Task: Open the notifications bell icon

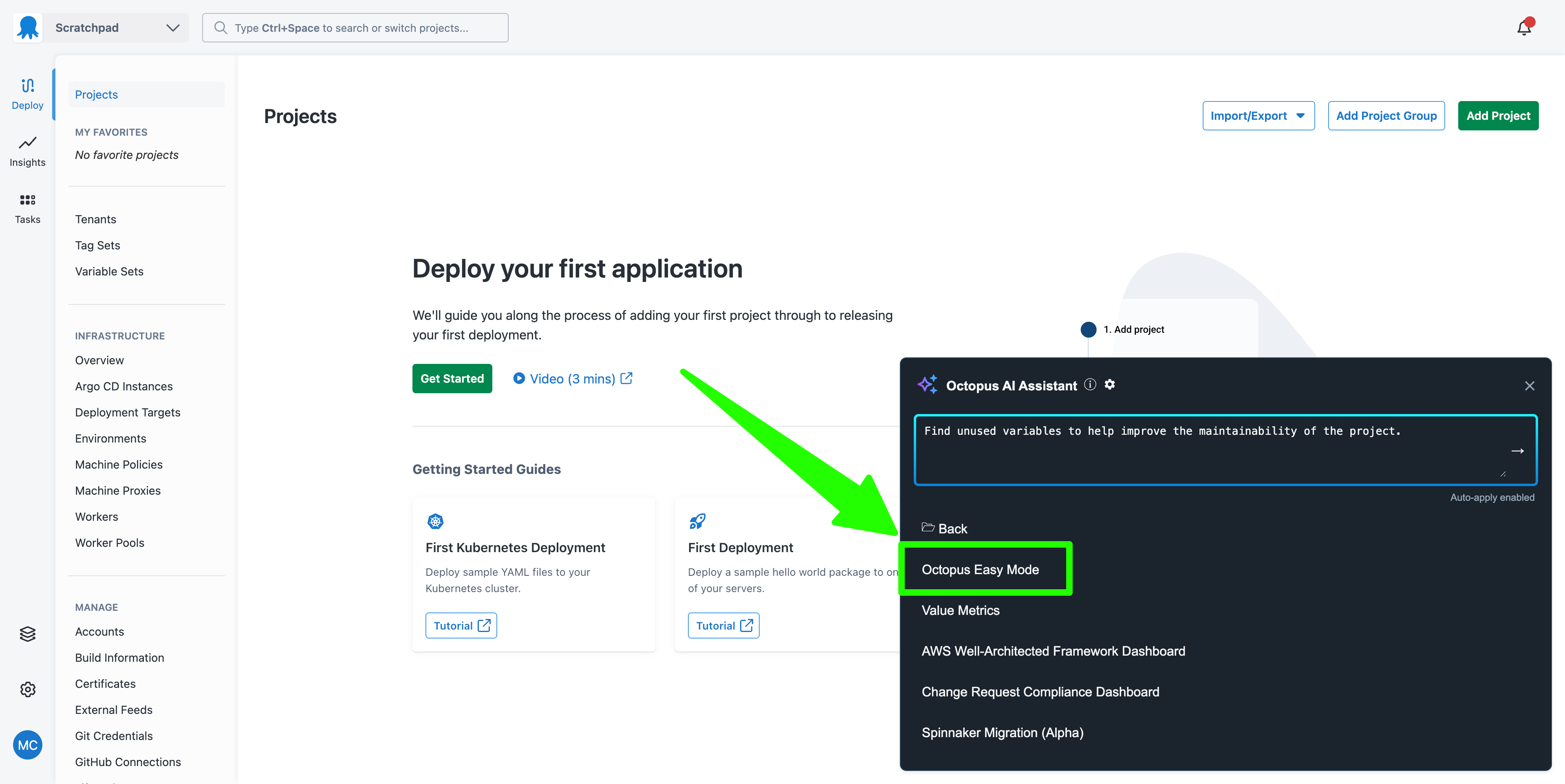Action: [1523, 28]
